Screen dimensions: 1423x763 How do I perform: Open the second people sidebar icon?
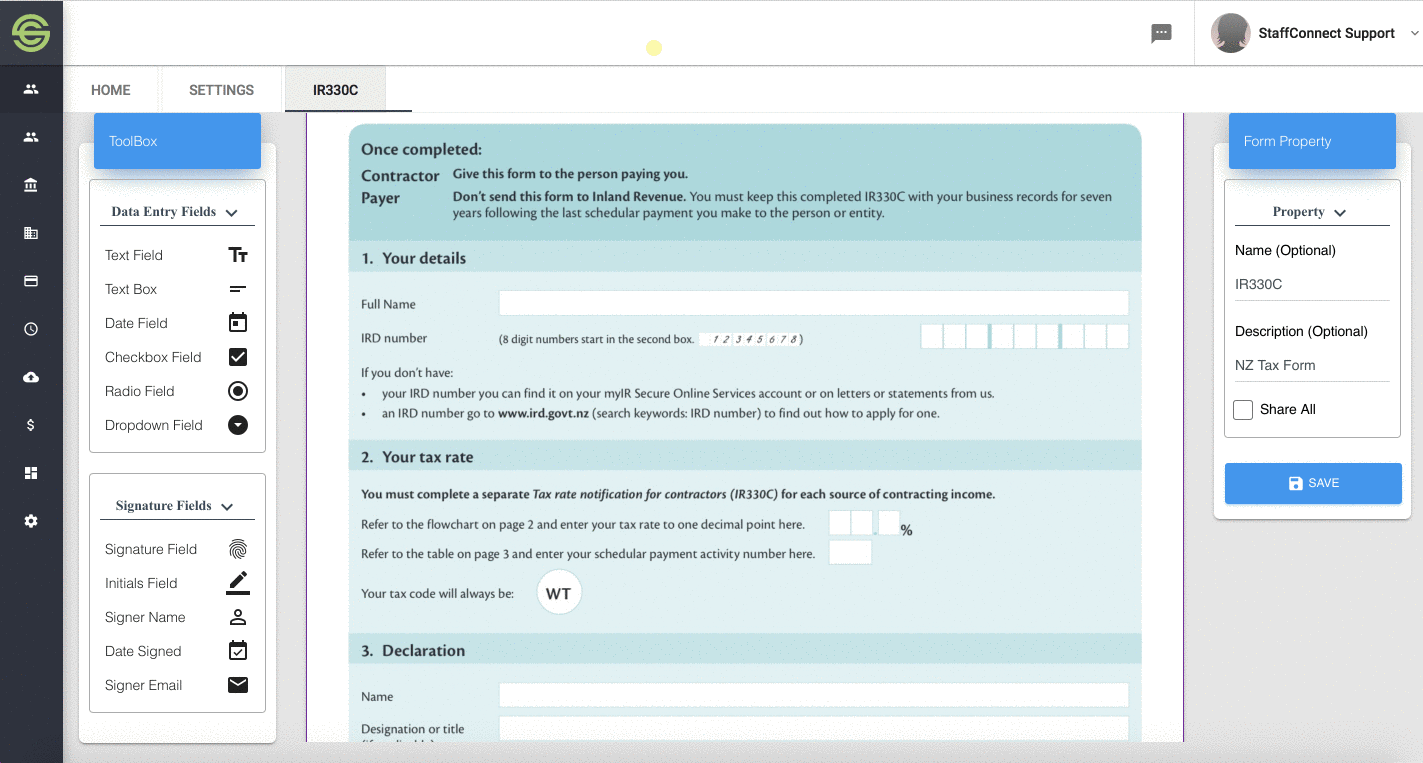pyautogui.click(x=31, y=137)
